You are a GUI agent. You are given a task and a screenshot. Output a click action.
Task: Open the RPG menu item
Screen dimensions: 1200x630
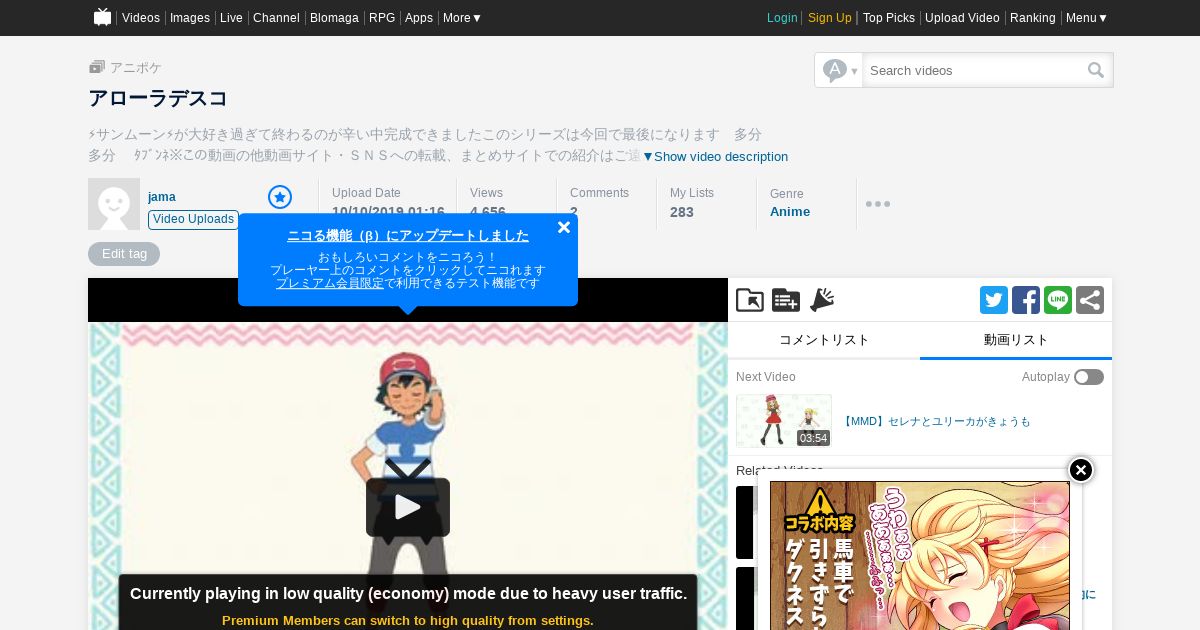382,18
